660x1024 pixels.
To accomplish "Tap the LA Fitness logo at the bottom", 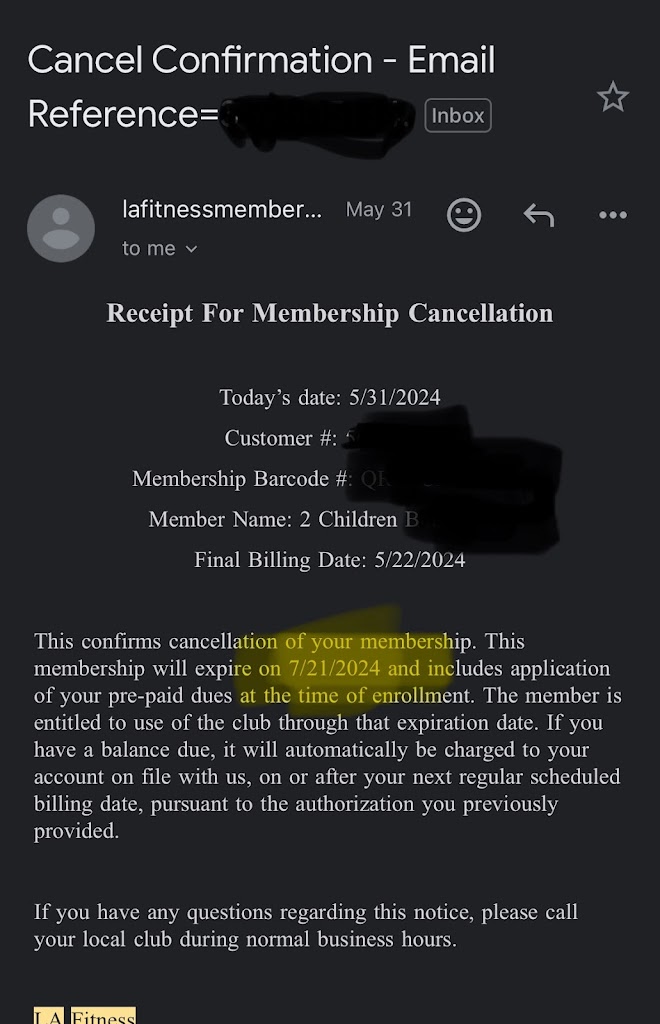I will click(84, 1014).
